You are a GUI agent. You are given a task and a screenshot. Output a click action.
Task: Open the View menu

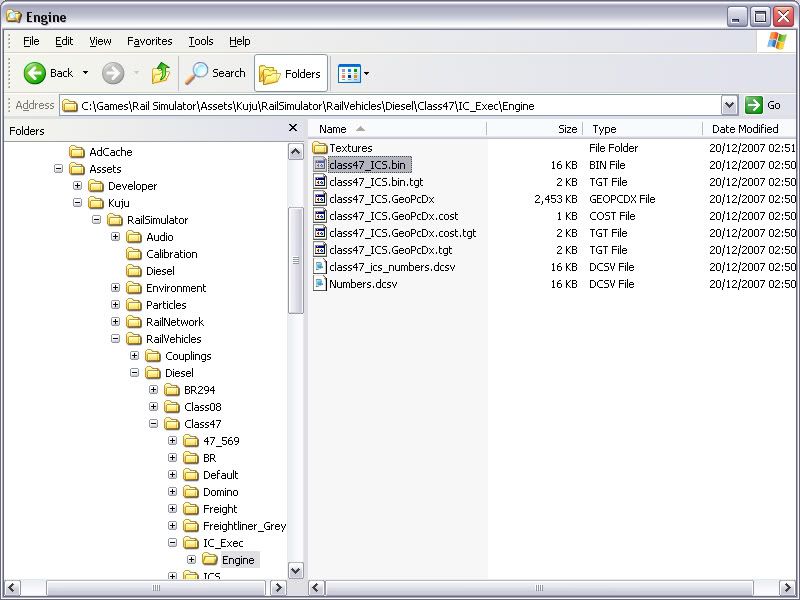coord(100,41)
